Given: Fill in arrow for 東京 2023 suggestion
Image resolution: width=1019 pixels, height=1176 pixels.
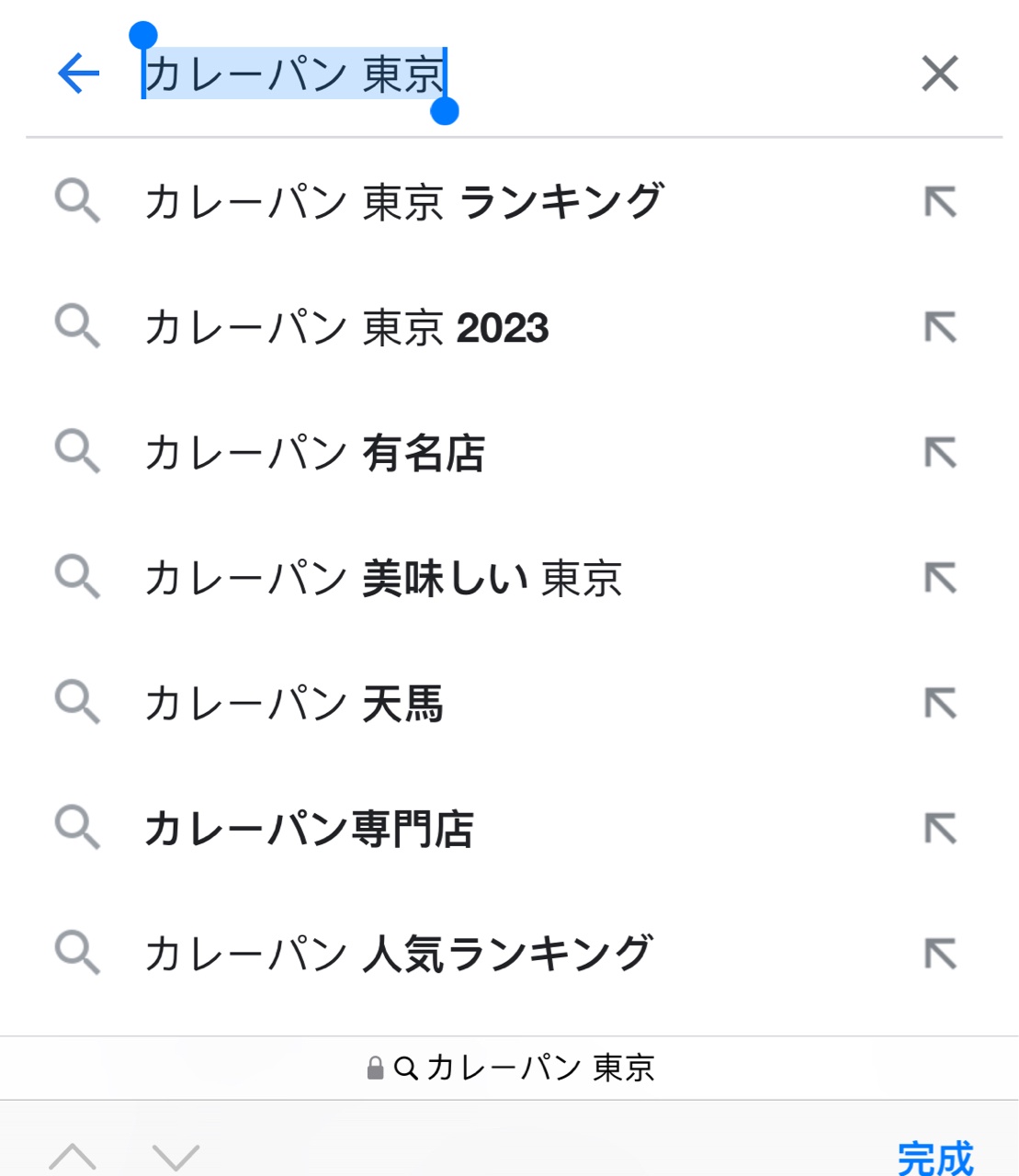Looking at the screenshot, I should pyautogui.click(x=940, y=327).
